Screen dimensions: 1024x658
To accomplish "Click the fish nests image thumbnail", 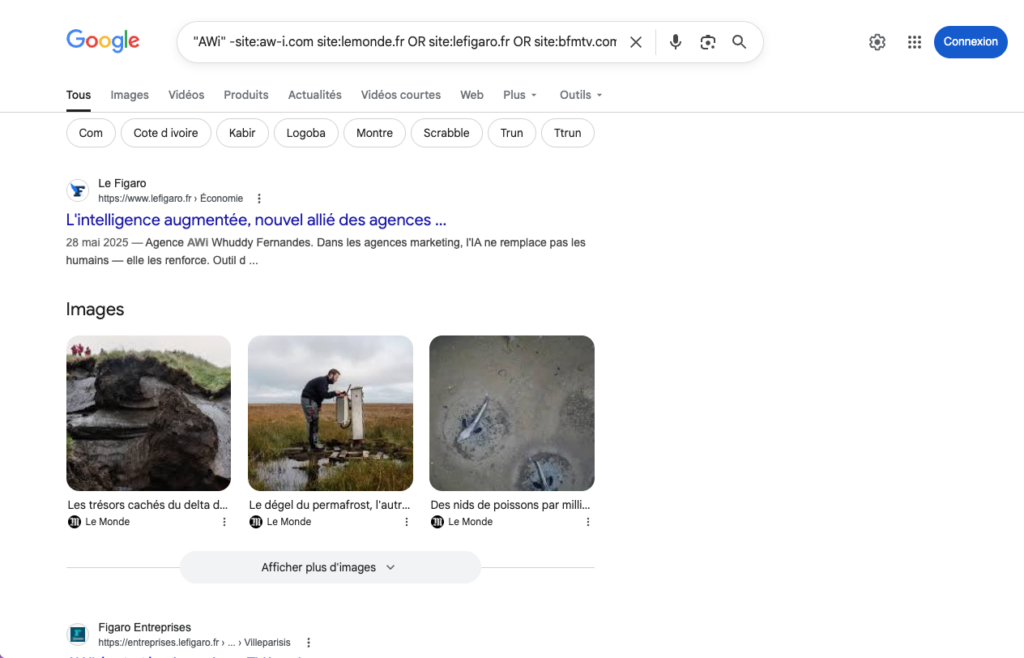I will [x=512, y=413].
